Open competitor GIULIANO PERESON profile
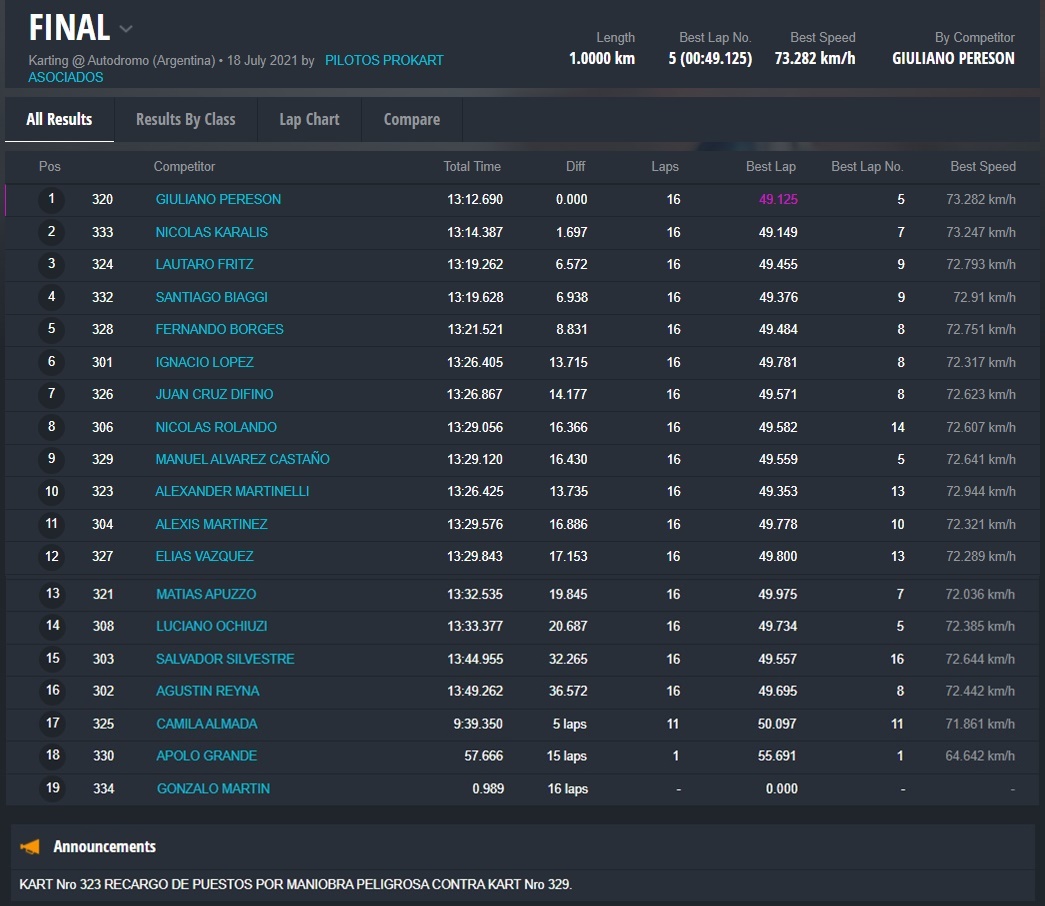This screenshot has width=1045, height=906. [x=218, y=199]
